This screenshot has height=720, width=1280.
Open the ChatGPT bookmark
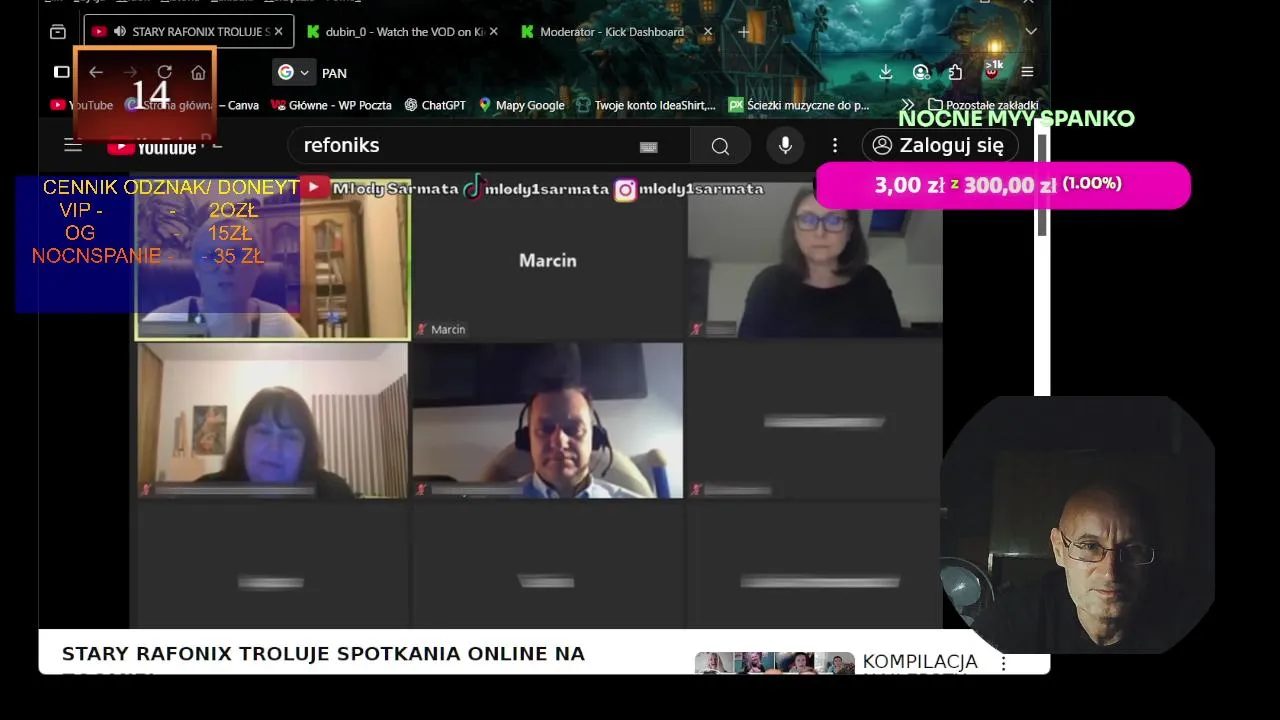pyautogui.click(x=435, y=105)
